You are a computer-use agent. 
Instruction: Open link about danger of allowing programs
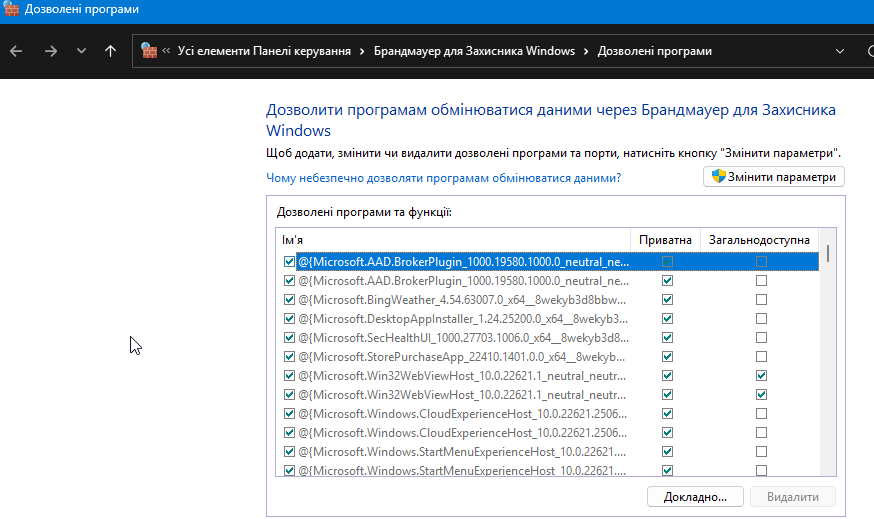(x=443, y=178)
